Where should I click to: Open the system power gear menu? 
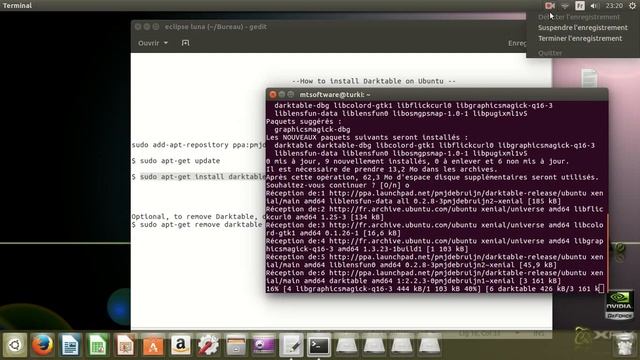(632, 5)
